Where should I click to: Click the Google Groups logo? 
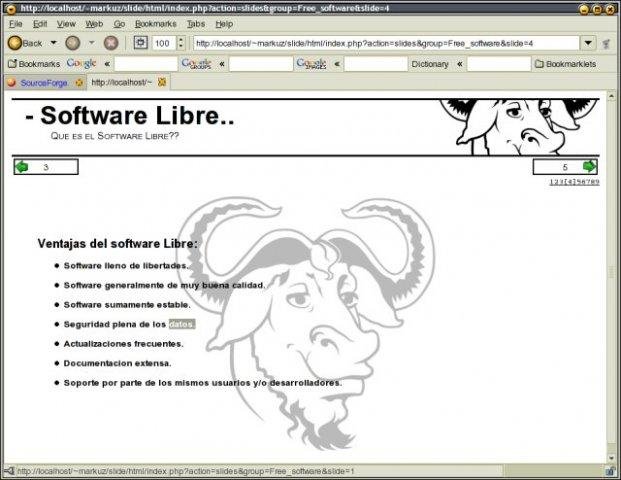(x=196, y=63)
